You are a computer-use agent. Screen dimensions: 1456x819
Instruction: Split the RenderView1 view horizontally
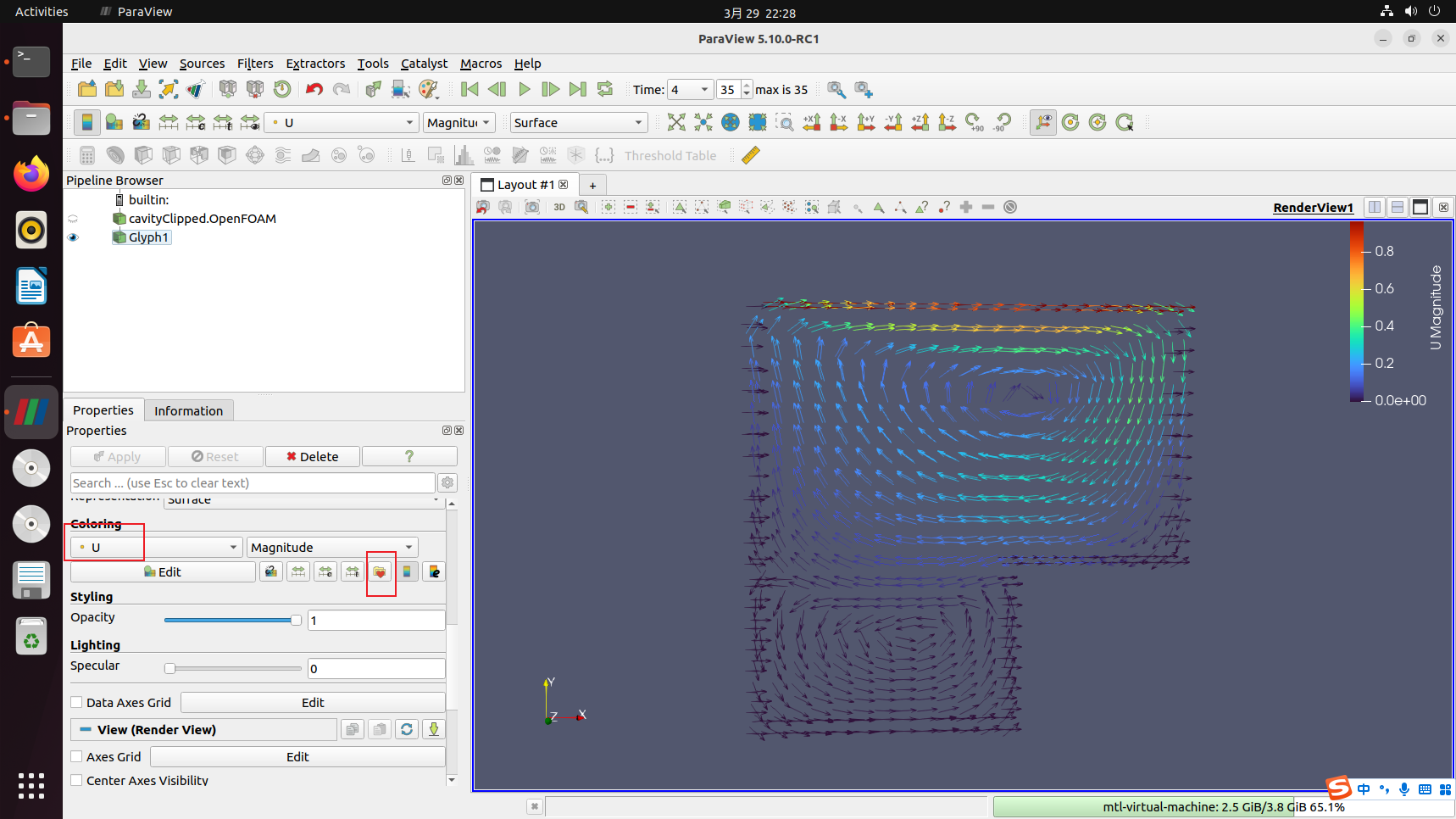coord(1375,207)
